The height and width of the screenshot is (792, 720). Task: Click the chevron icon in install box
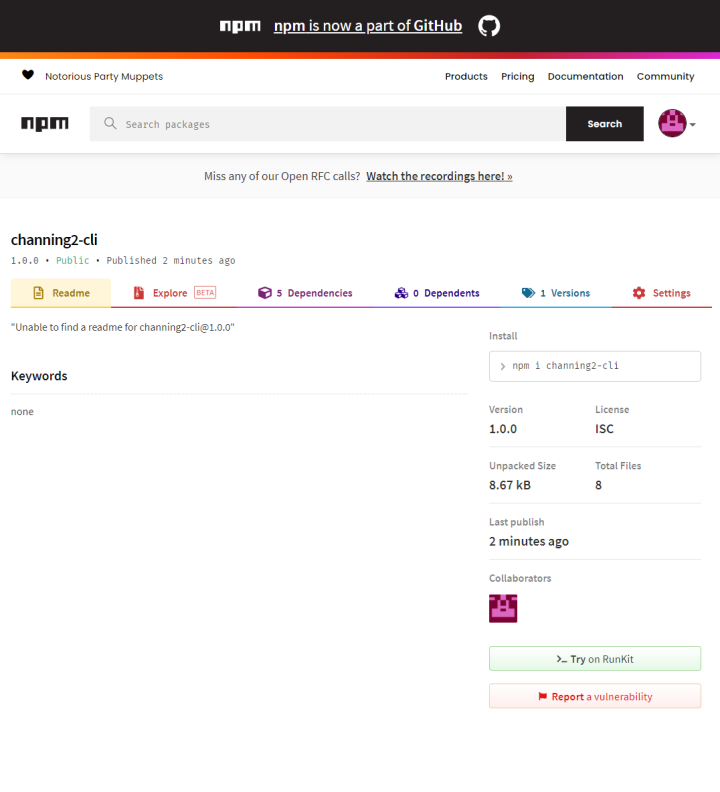[x=502, y=366]
